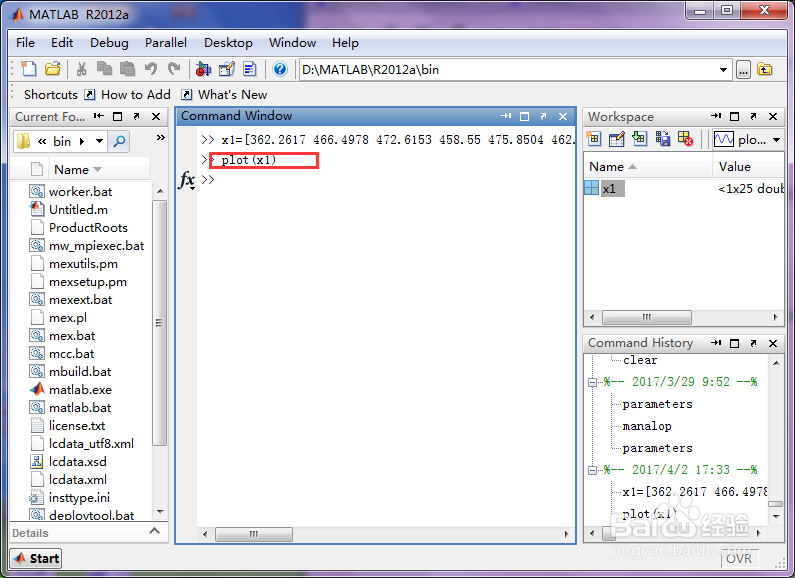Click the delete variable icon in Workspace

coord(685,138)
